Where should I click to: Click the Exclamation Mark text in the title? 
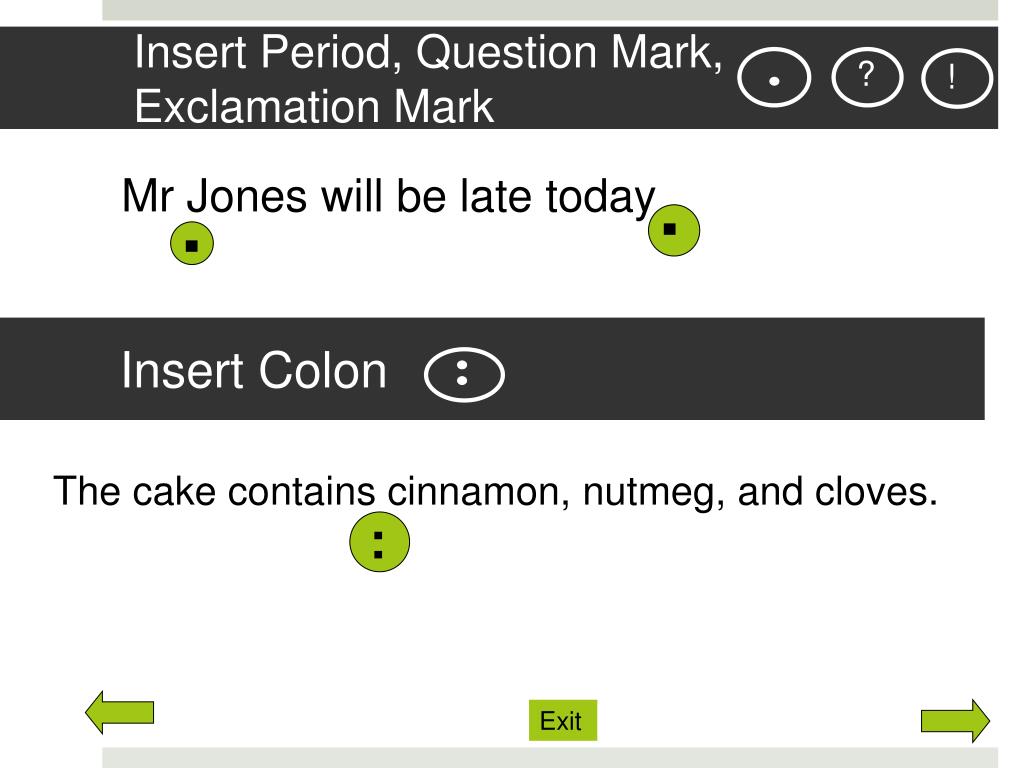coord(313,106)
